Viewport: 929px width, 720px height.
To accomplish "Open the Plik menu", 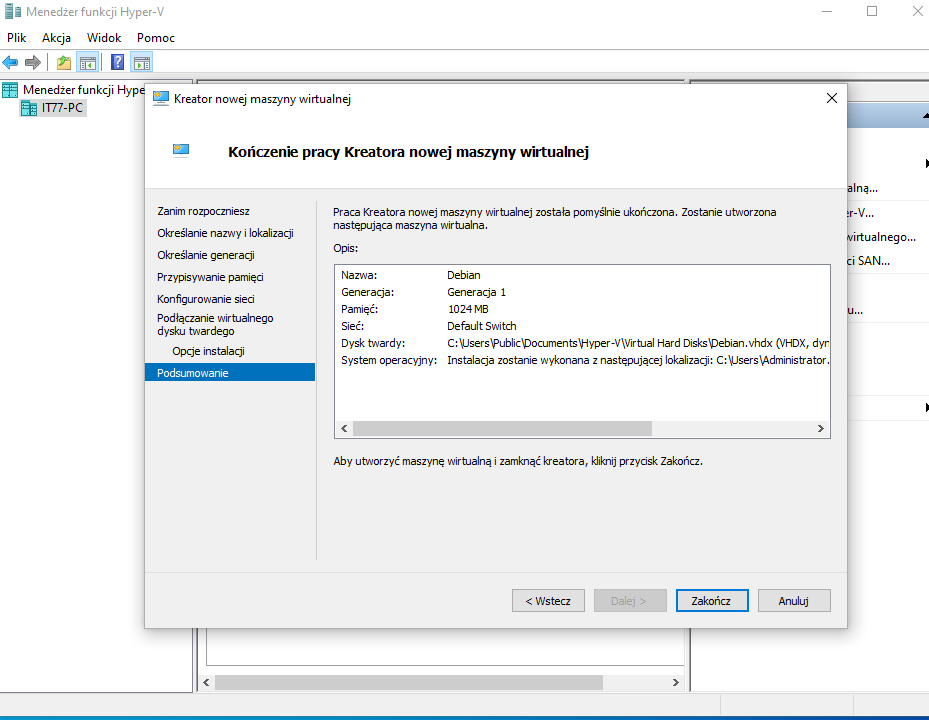I will [16, 37].
